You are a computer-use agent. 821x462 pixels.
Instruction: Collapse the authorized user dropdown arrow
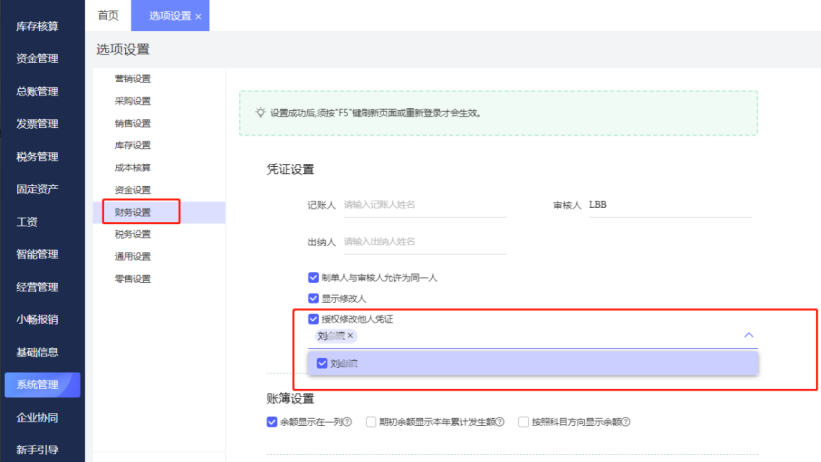pos(749,336)
